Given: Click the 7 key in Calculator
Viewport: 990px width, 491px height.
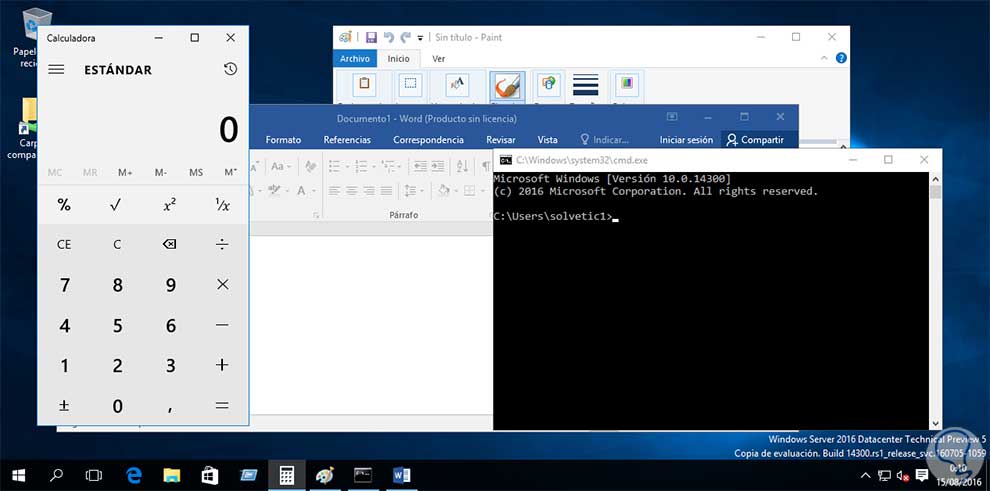Looking at the screenshot, I should 64,285.
